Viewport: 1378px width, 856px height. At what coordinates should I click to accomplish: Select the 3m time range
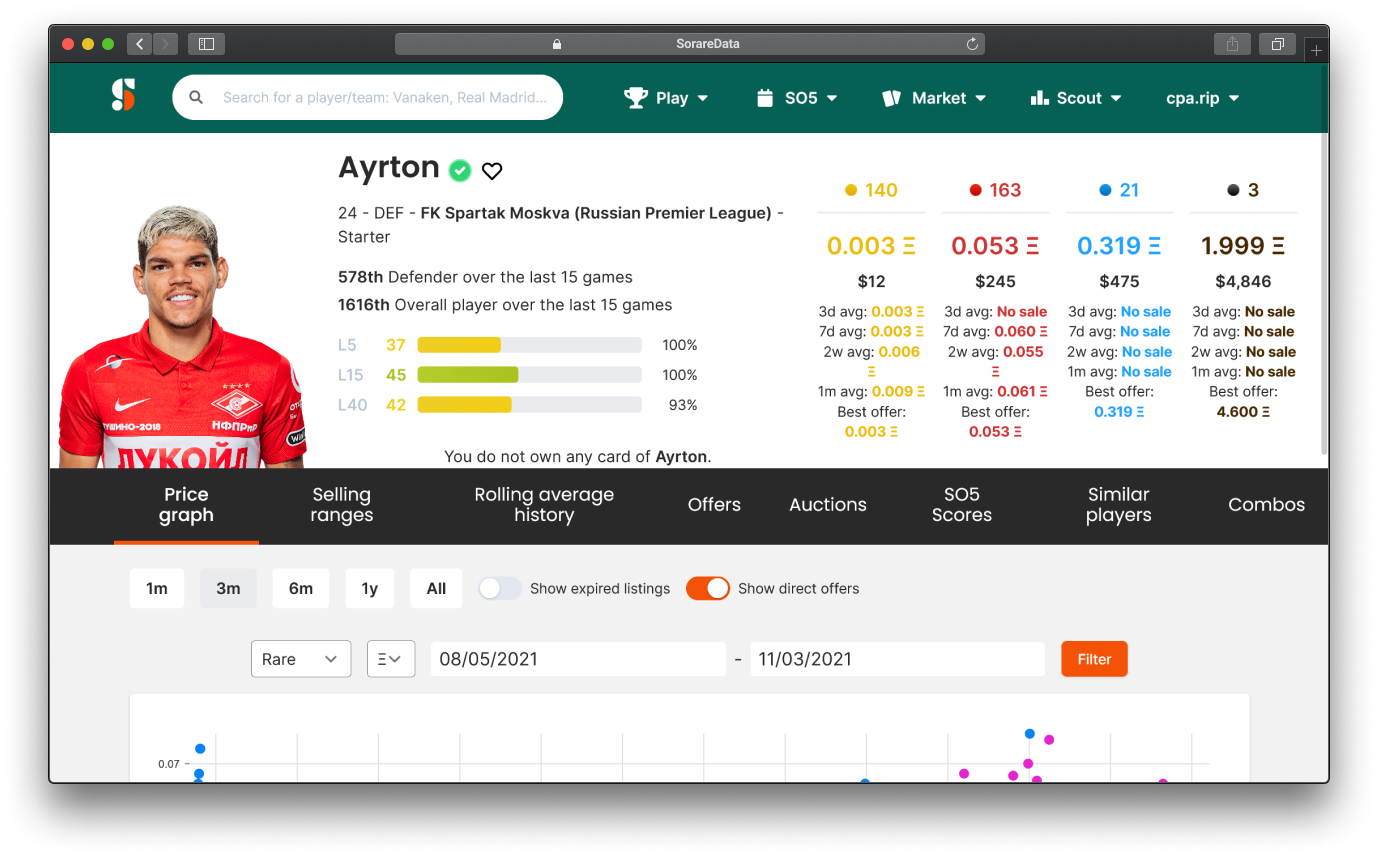228,589
